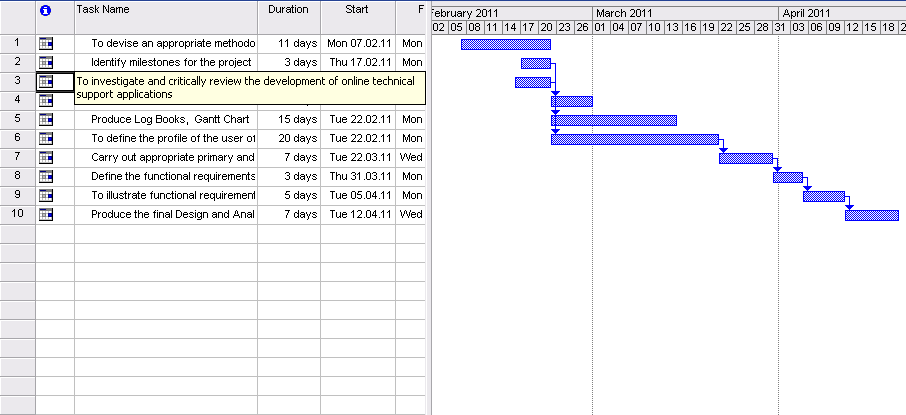
Task: Select the 20-day Gantt bar of task 6
Action: 634,139
